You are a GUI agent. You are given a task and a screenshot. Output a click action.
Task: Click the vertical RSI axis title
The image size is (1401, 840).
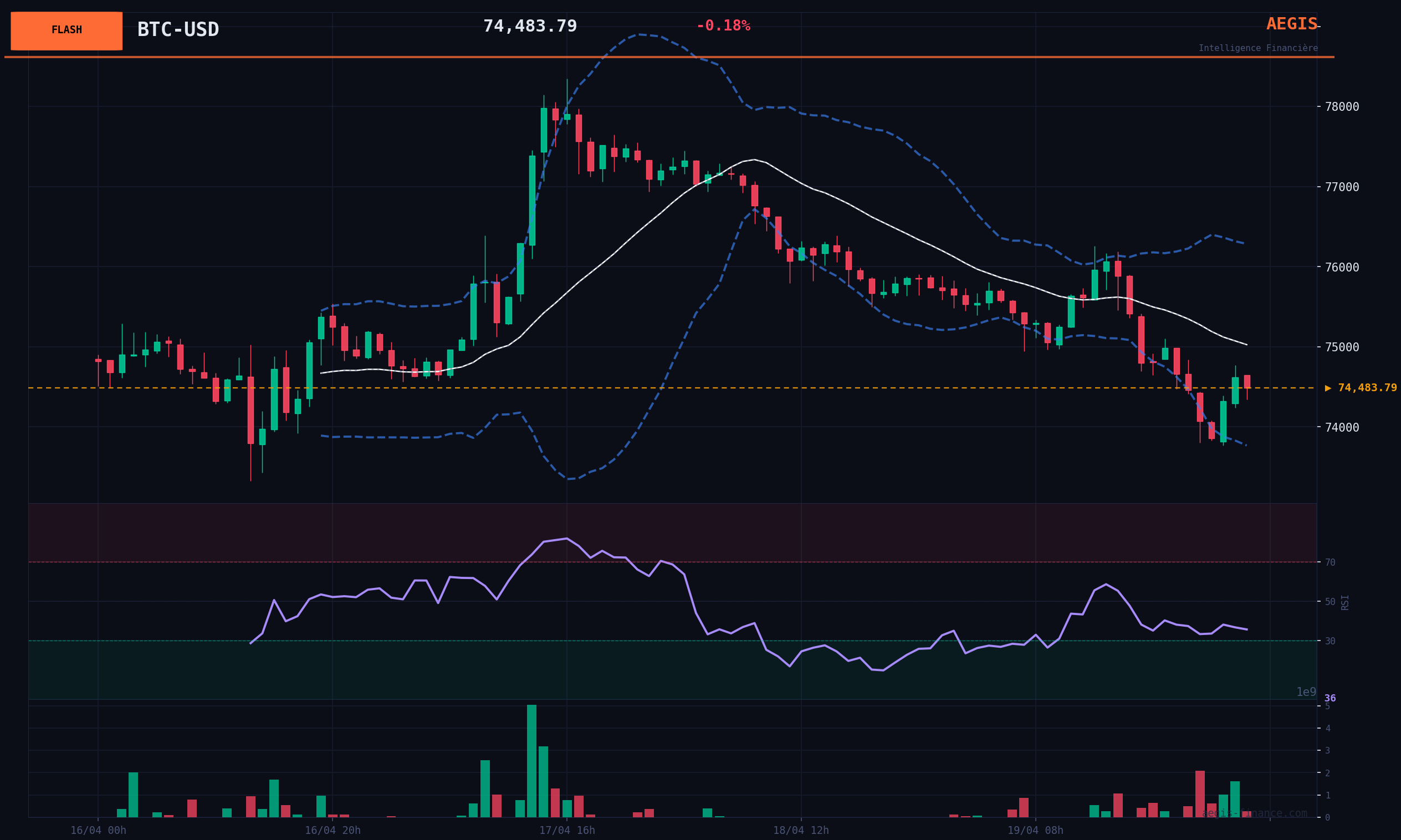[x=1345, y=602]
